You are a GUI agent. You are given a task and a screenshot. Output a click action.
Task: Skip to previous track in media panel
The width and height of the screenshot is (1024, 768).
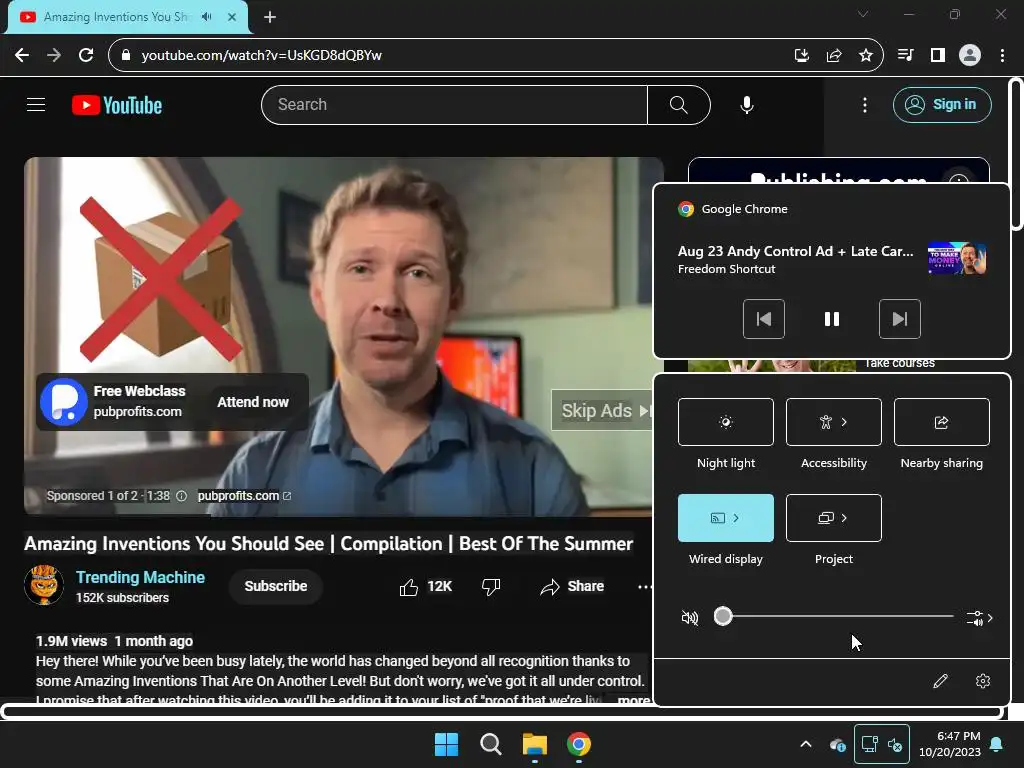click(x=763, y=319)
